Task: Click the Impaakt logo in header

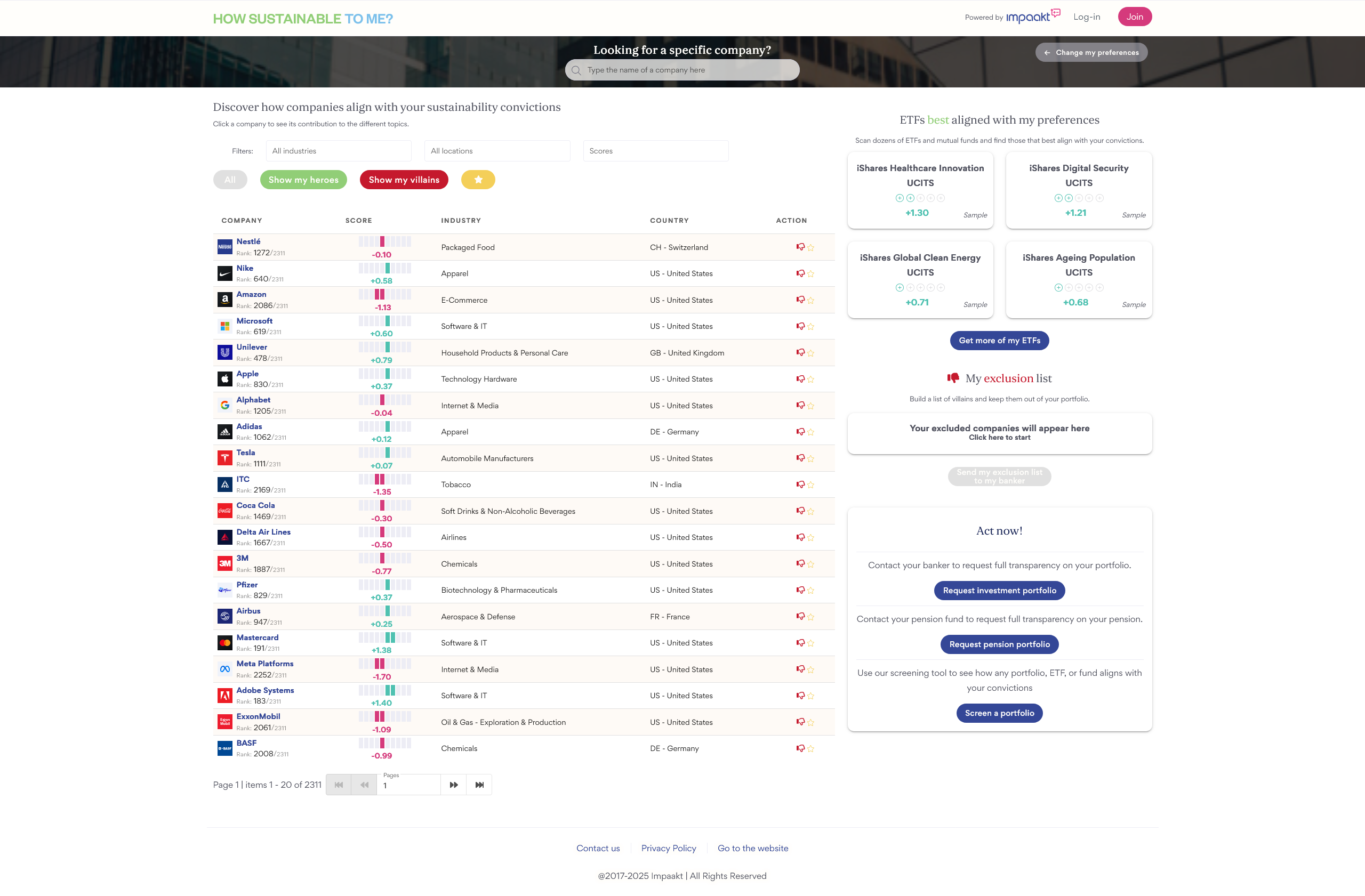Action: coord(1032,16)
